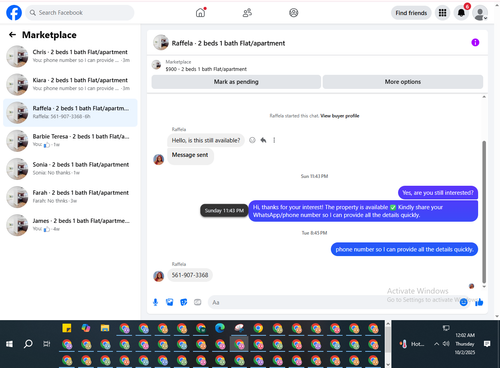Viewport: 500px width, 368px height.
Task: React with emoji to 'Hello, is this still available?'
Action: [252, 140]
